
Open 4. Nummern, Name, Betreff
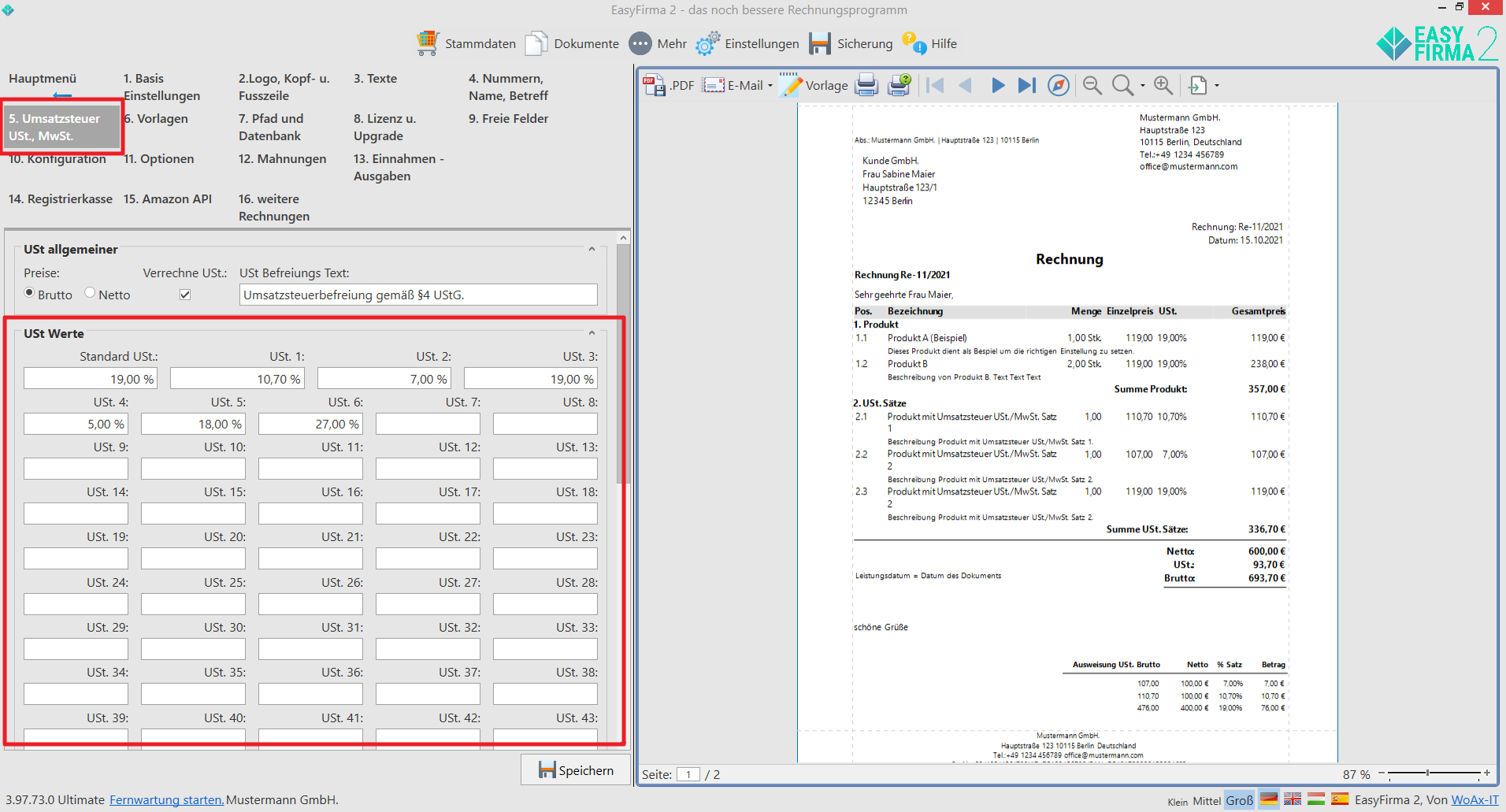point(508,87)
